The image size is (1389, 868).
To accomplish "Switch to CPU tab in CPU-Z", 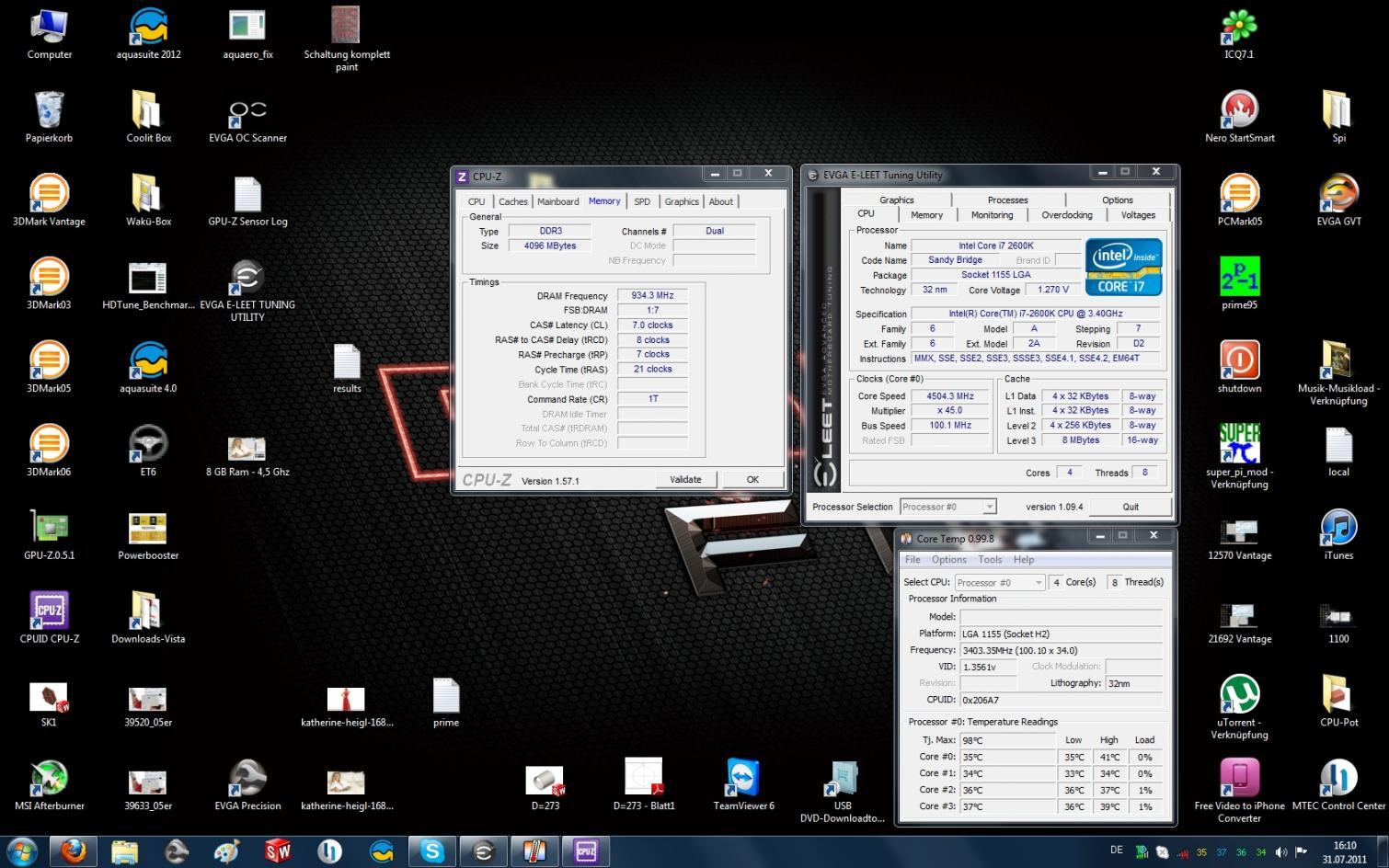I will coord(476,201).
